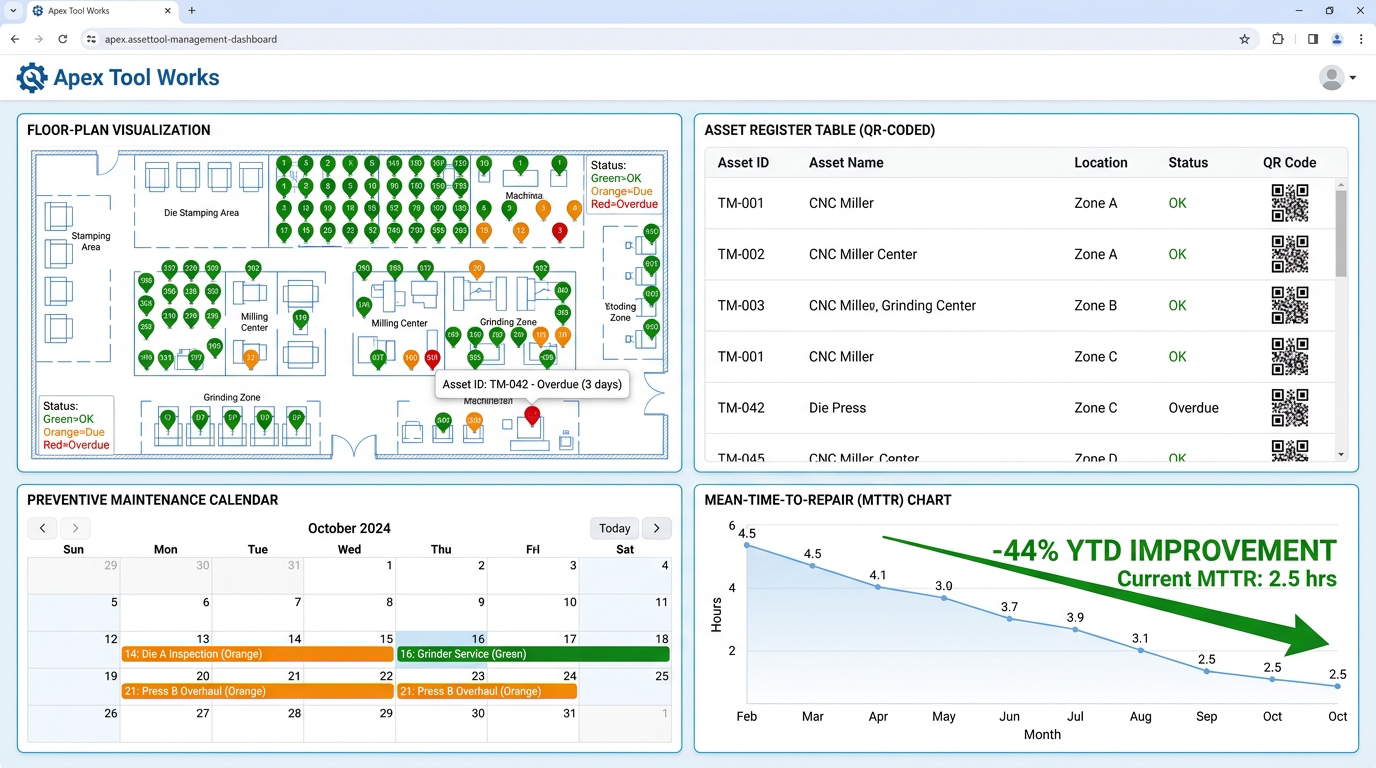This screenshot has height=768, width=1376.
Task: Click the red overdue TM-042 map pin
Action: [x=532, y=415]
